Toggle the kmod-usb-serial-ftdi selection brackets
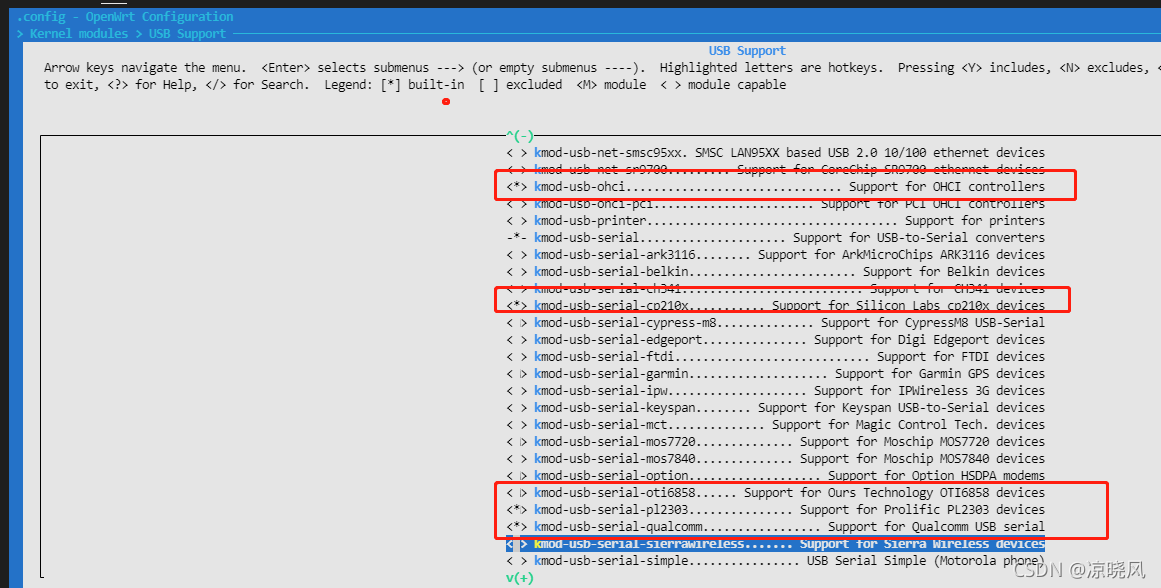This screenshot has height=588, width=1161. coord(517,357)
